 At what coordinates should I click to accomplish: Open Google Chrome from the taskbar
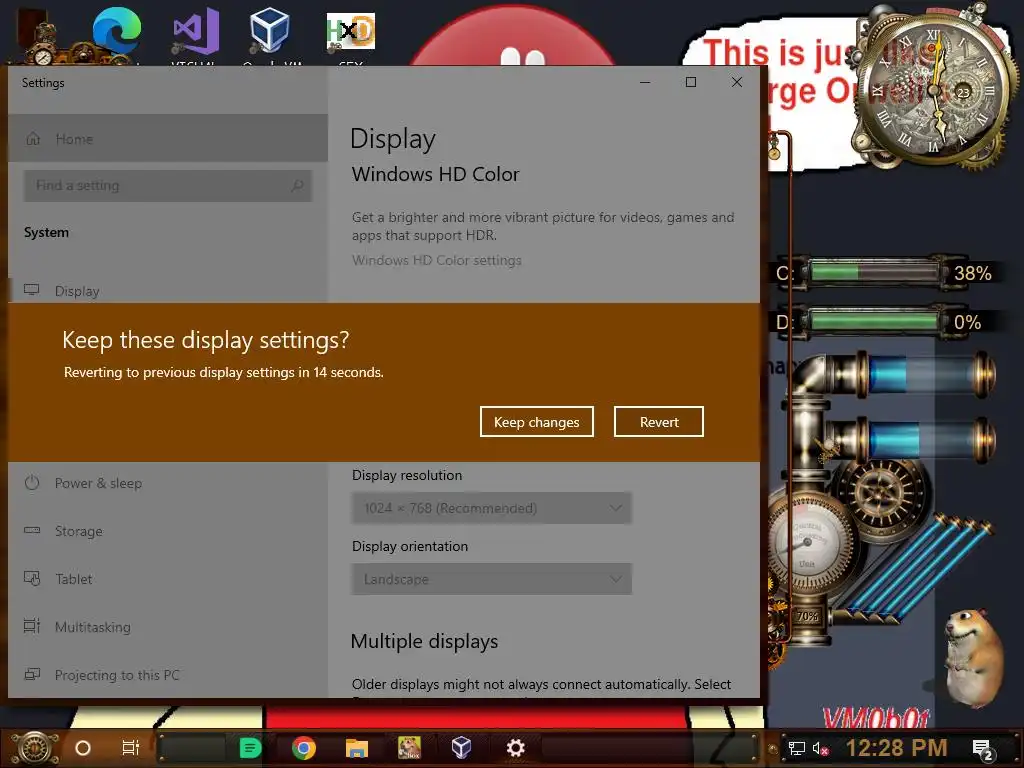[x=304, y=748]
